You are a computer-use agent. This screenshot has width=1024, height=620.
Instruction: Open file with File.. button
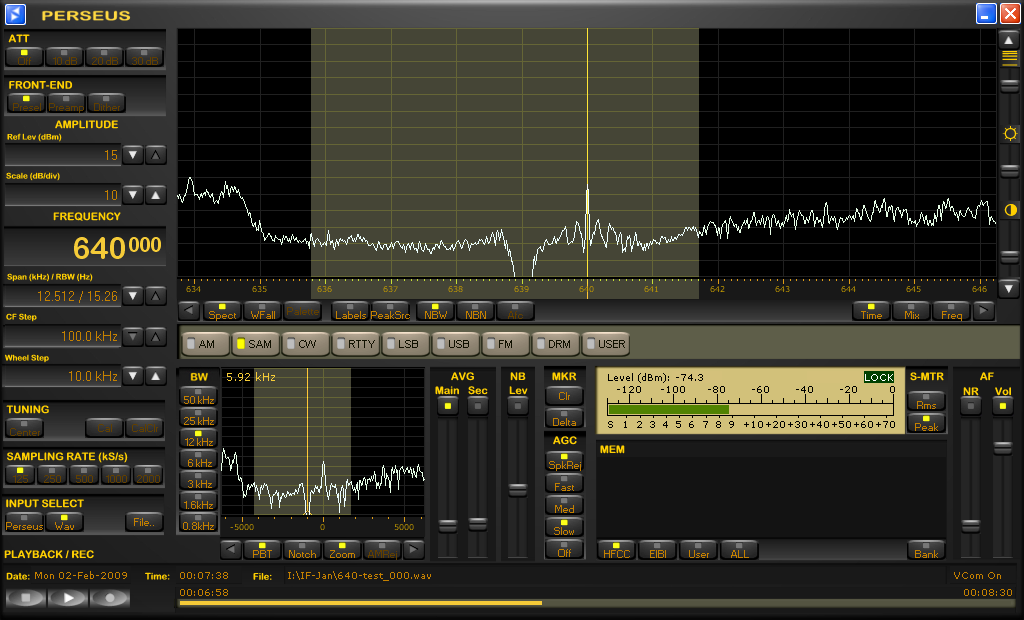144,522
